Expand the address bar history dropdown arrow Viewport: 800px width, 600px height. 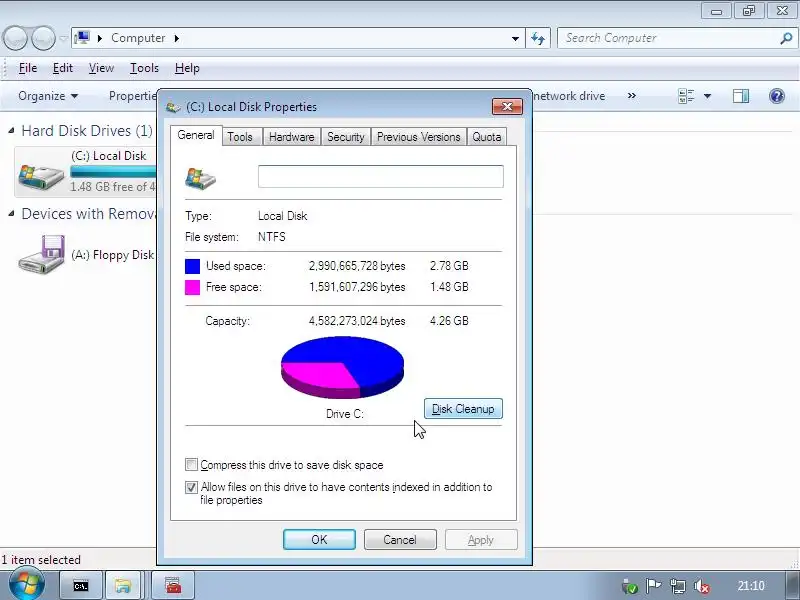[515, 38]
